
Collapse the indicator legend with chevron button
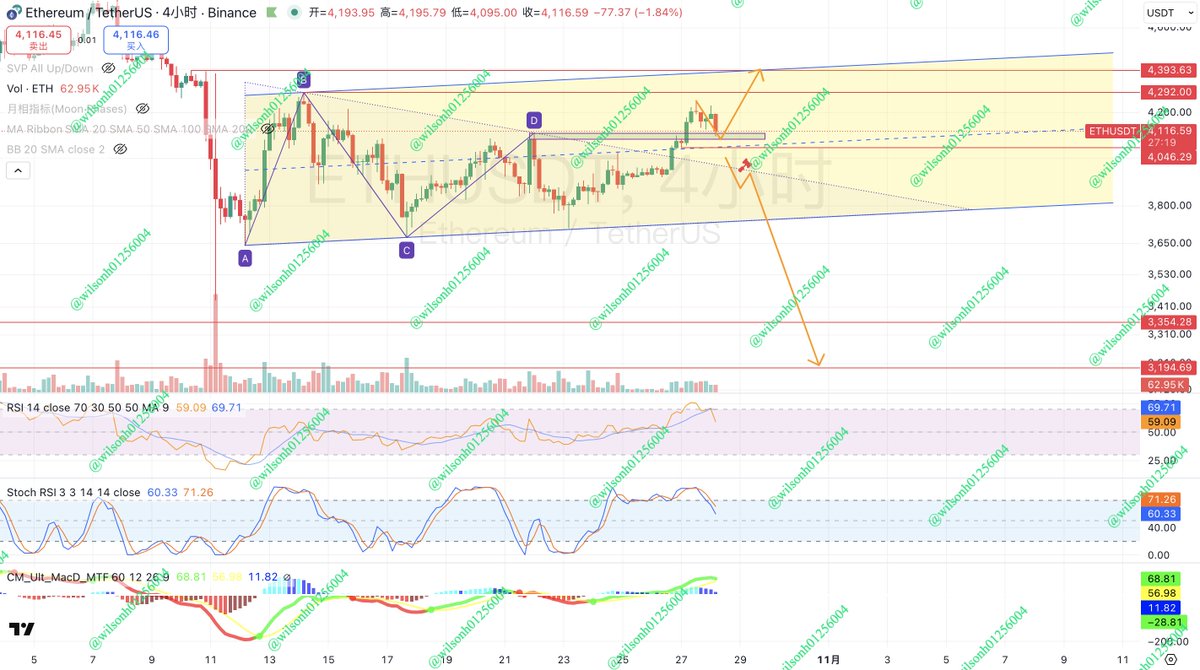coord(17,171)
